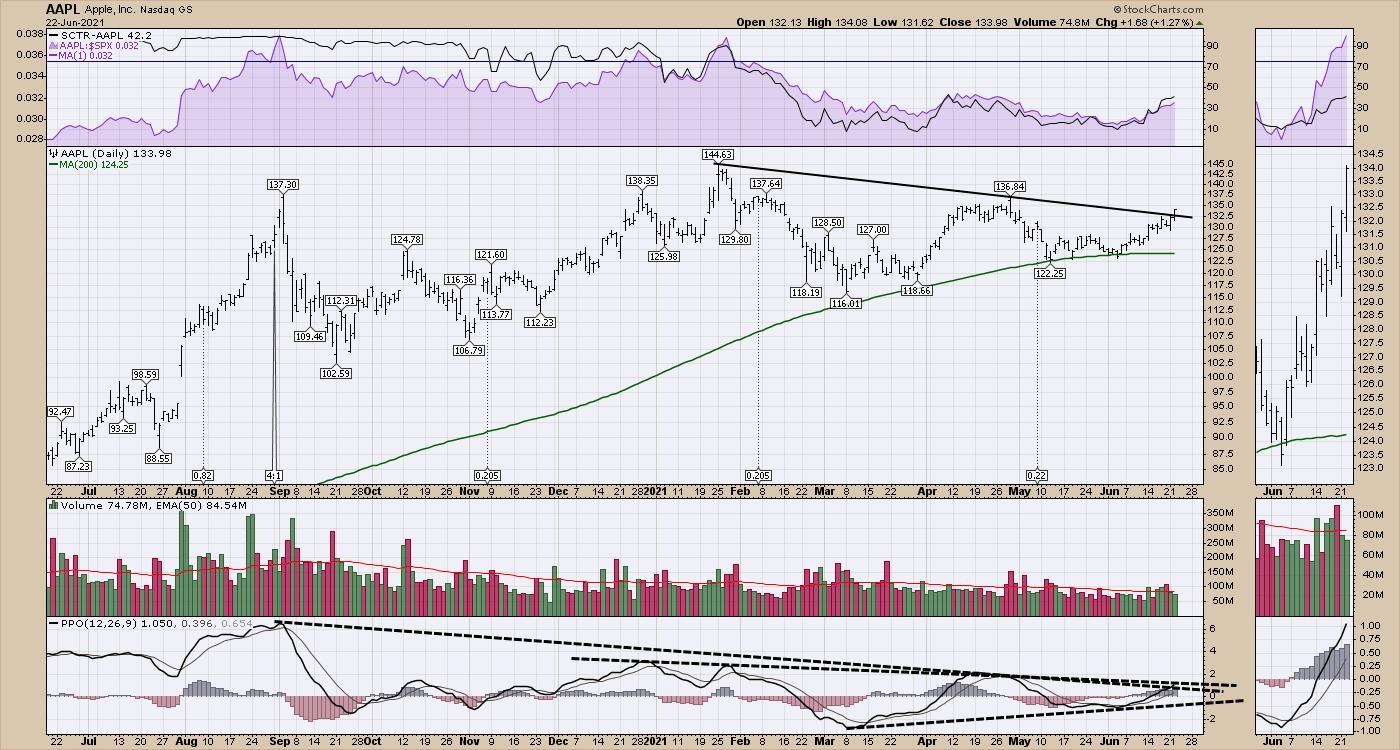The width and height of the screenshot is (1400, 750).
Task: Click the 93.25 price label
Action: click(x=122, y=428)
